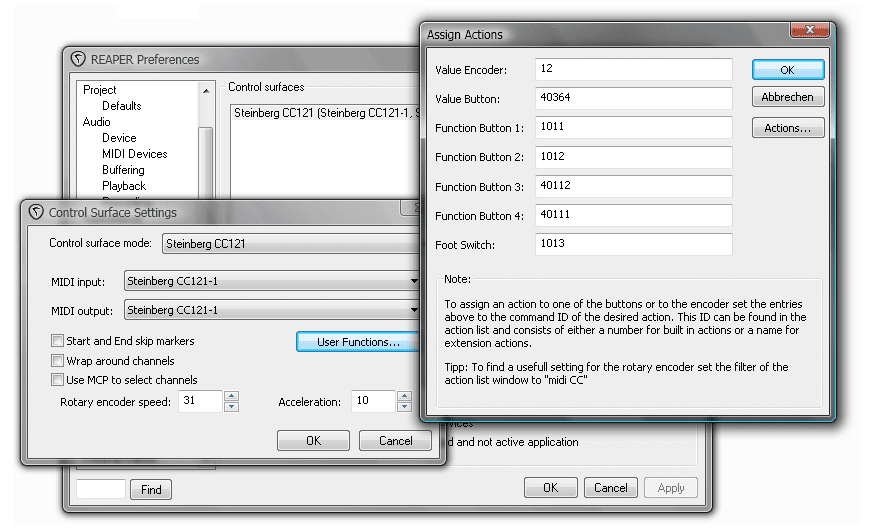Image resolution: width=869 pixels, height=531 pixels.
Task: Click the REAPER logo icon in Preferences title
Action: (78, 59)
